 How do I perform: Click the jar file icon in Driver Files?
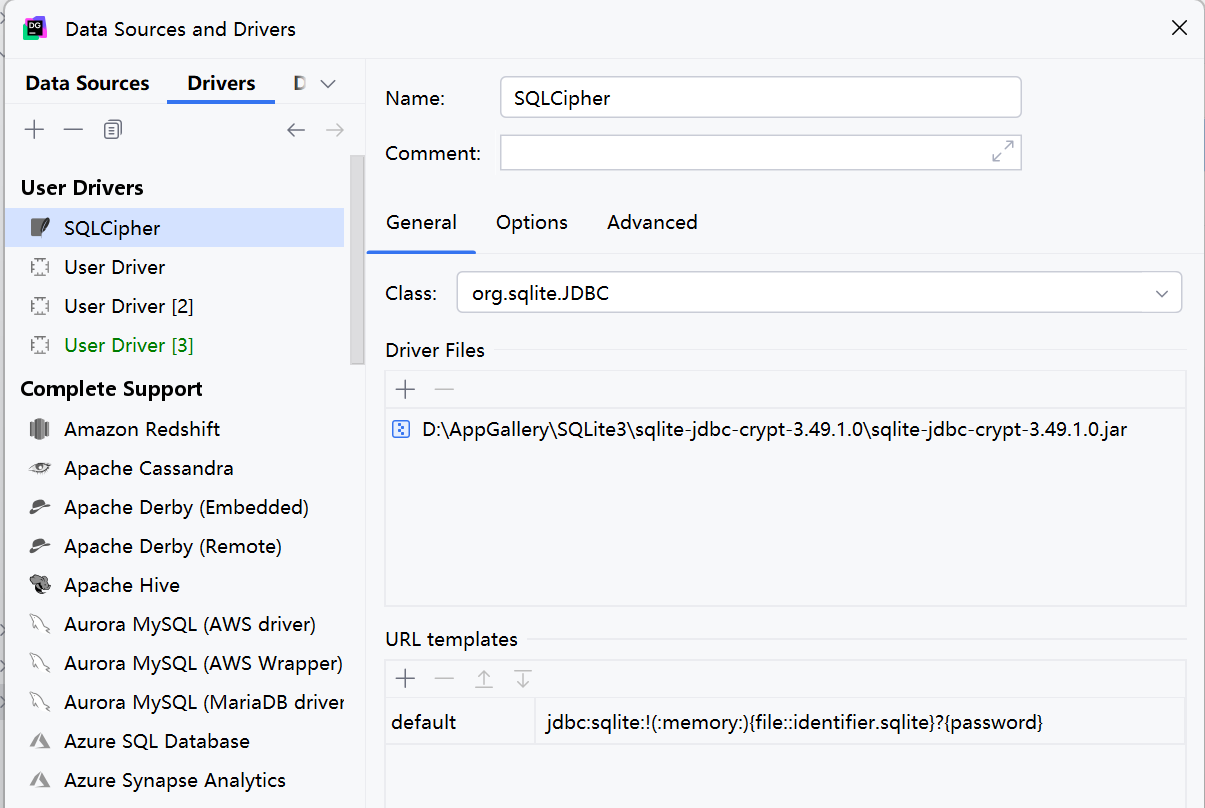[401, 430]
